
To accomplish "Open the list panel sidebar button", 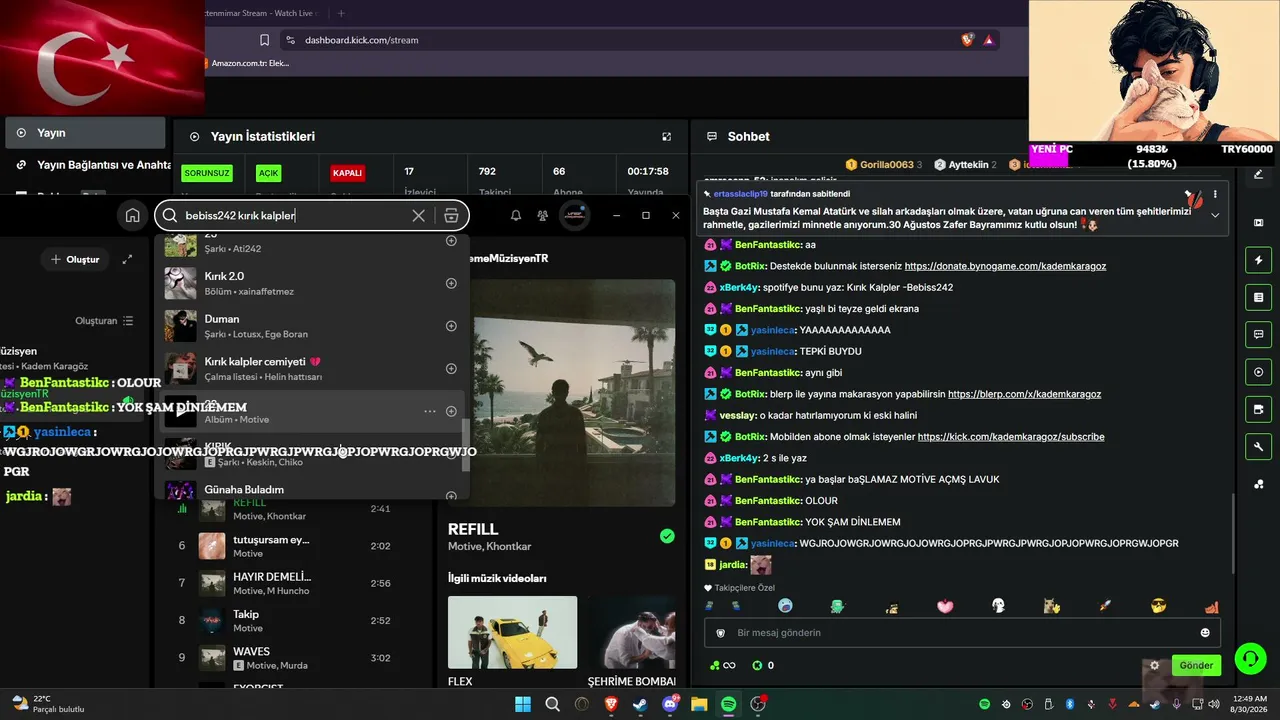I will coord(1258,298).
